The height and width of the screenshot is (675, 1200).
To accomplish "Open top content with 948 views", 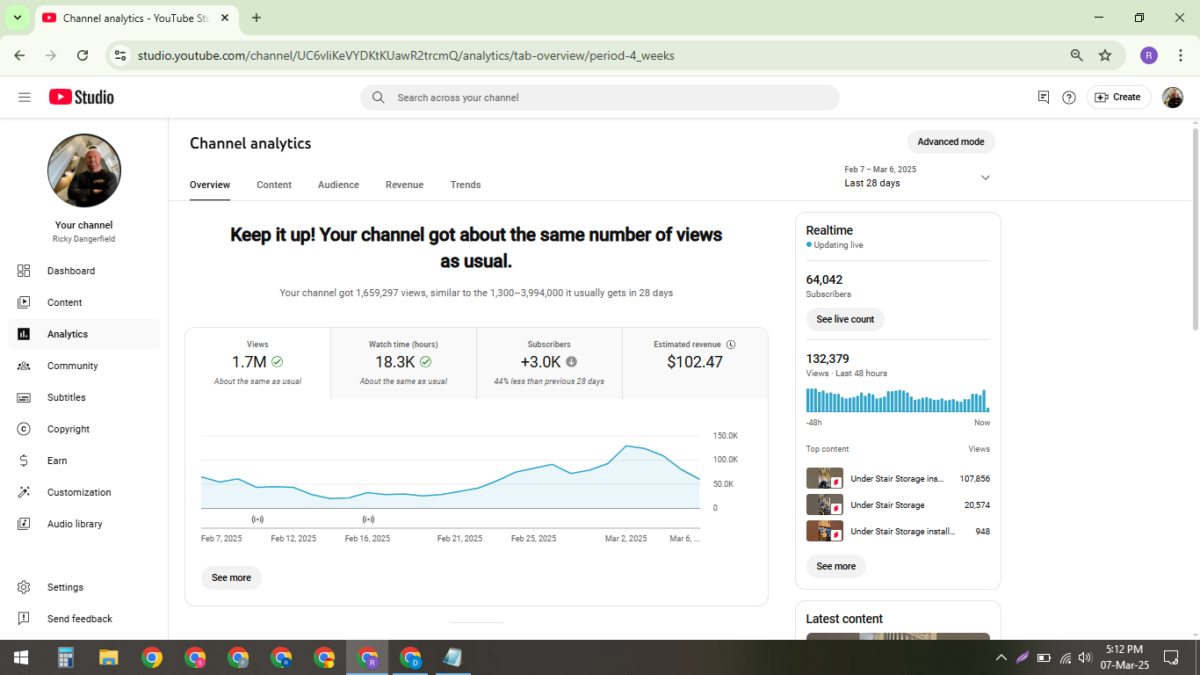I will point(898,531).
